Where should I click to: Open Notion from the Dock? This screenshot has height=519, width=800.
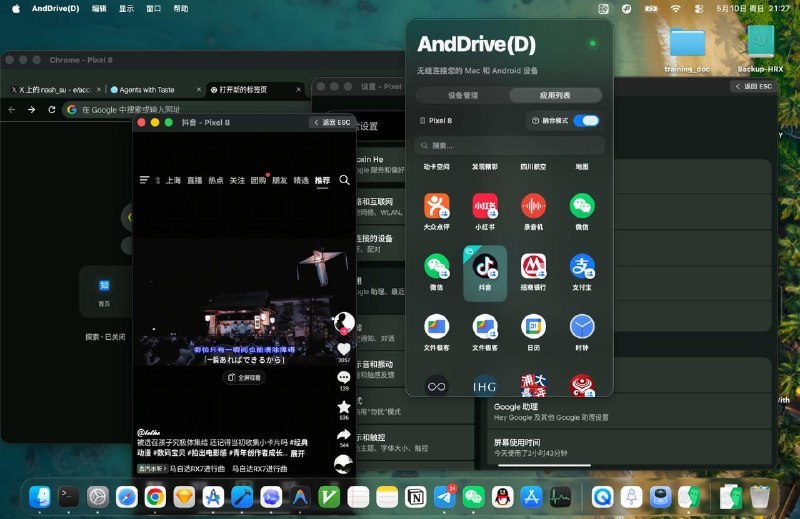416,497
